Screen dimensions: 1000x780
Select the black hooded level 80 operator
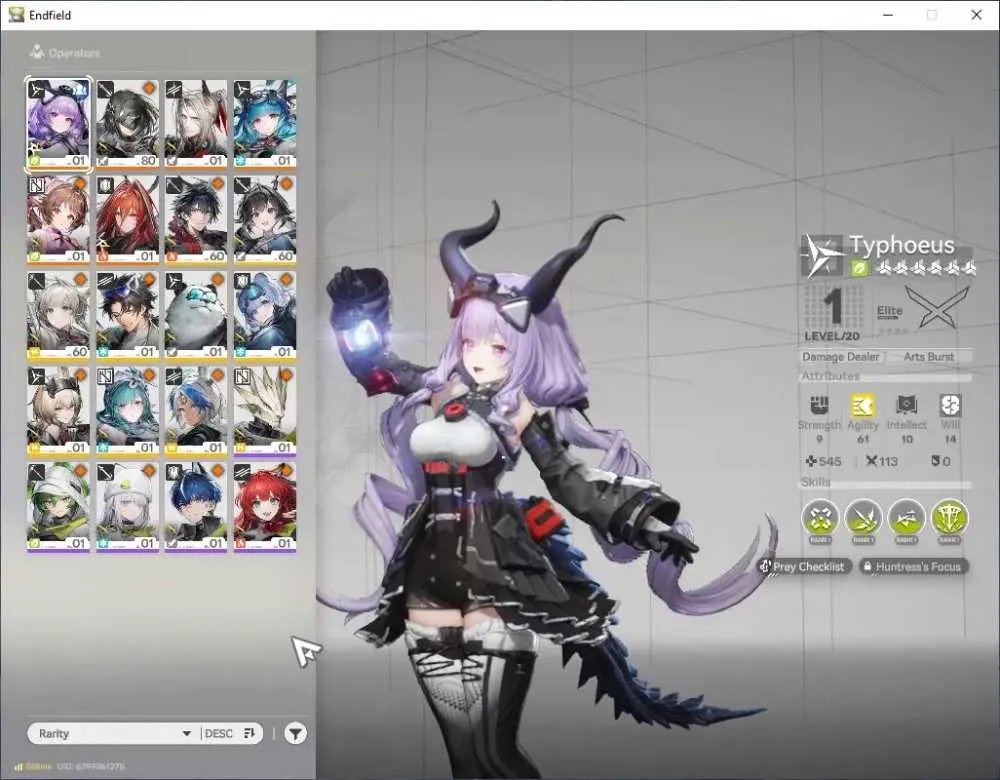pos(127,124)
